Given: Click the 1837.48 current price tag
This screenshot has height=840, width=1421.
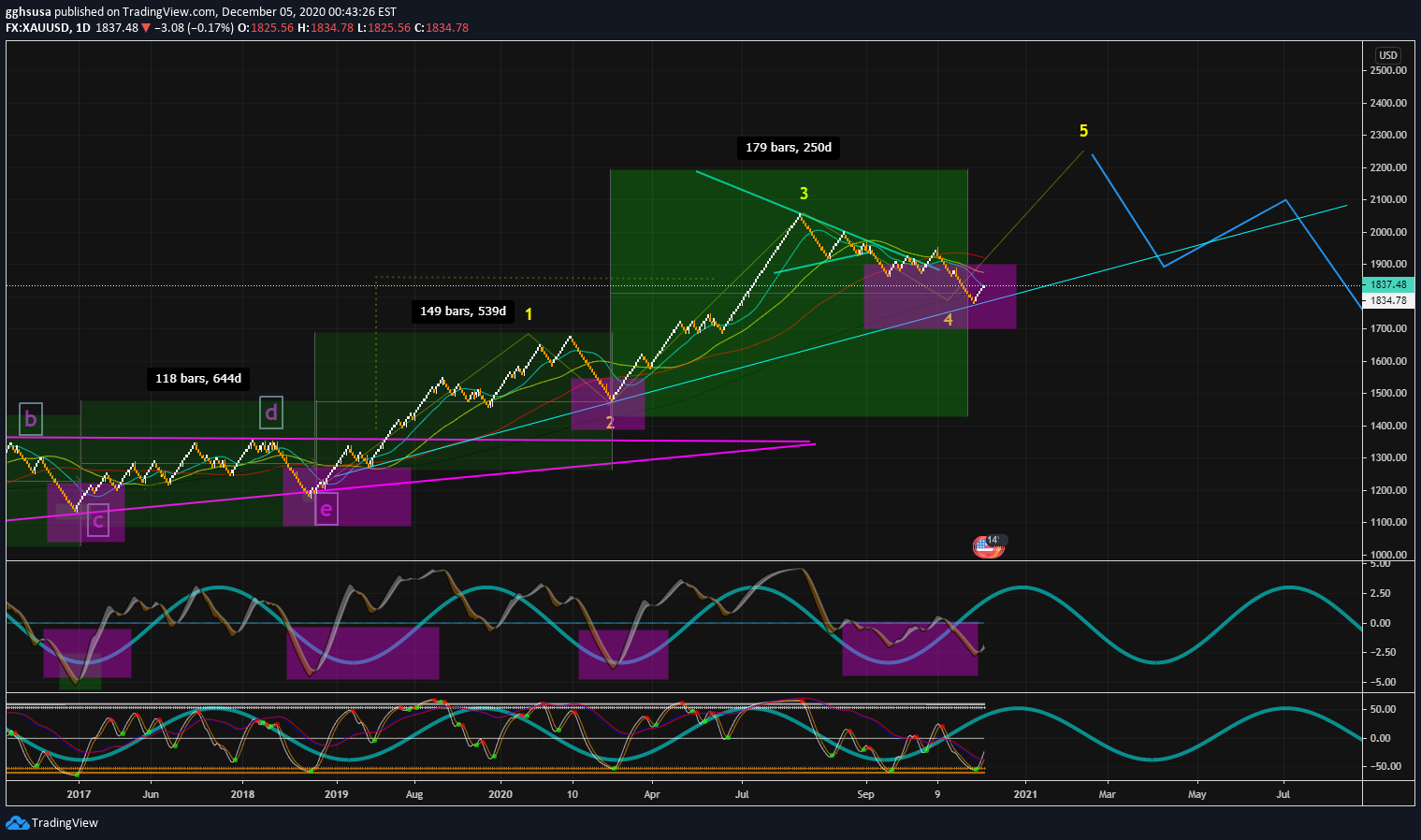Looking at the screenshot, I should (1388, 284).
